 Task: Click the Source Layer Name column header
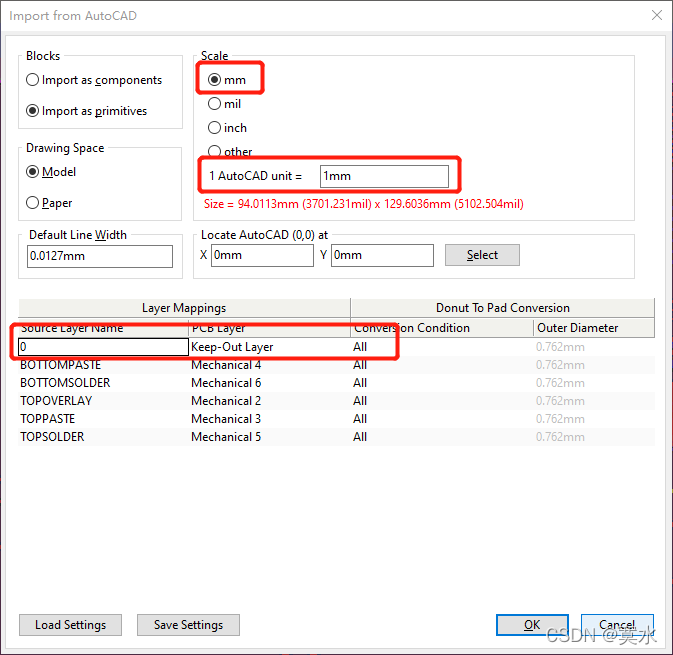(103, 328)
